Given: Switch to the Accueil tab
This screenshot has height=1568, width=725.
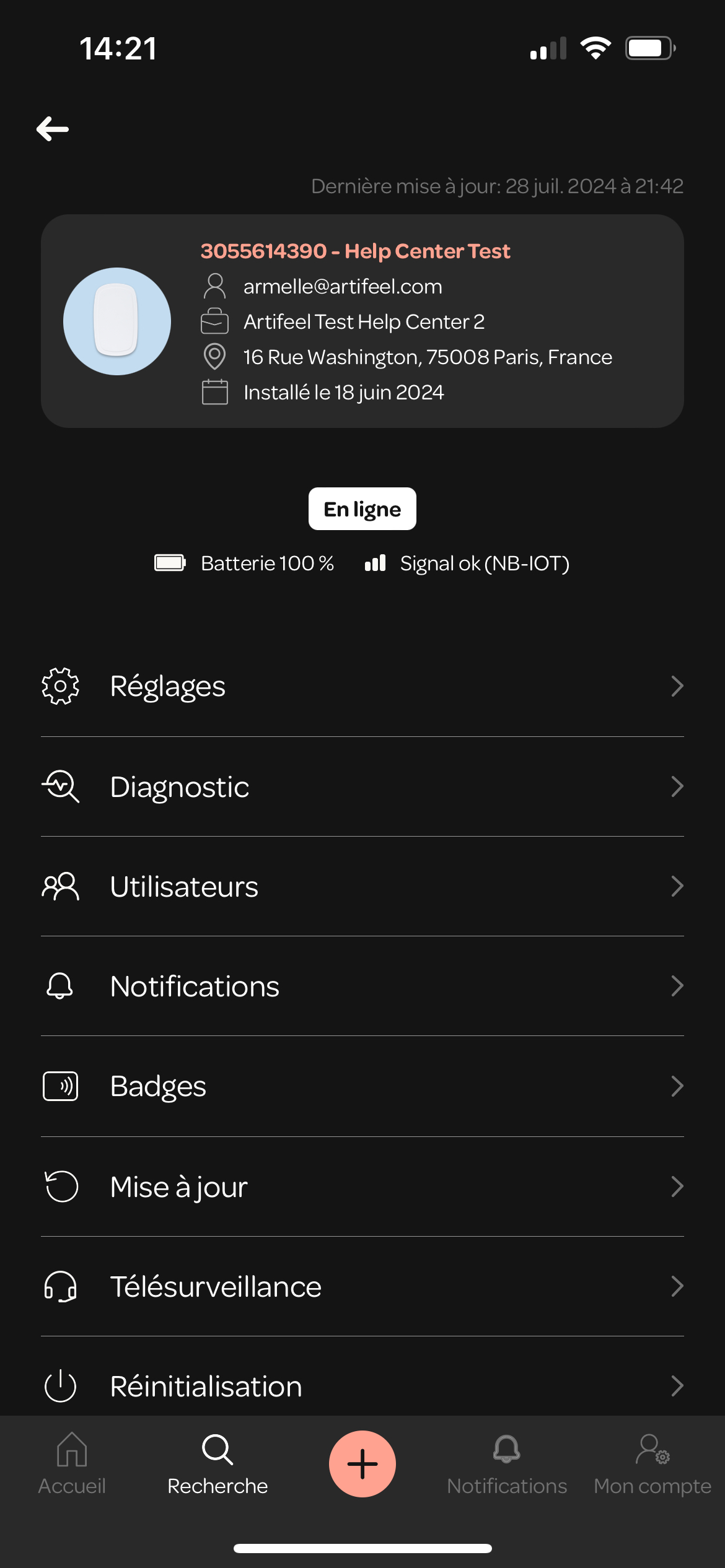Looking at the screenshot, I should pos(72,1464).
